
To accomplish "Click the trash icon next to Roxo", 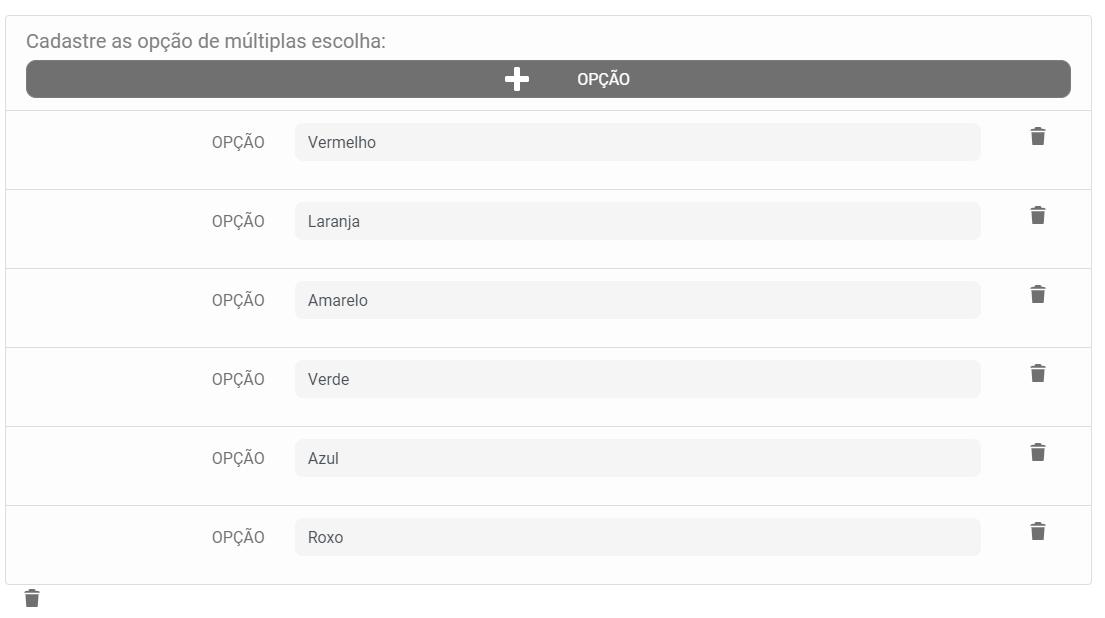I will 1038,532.
